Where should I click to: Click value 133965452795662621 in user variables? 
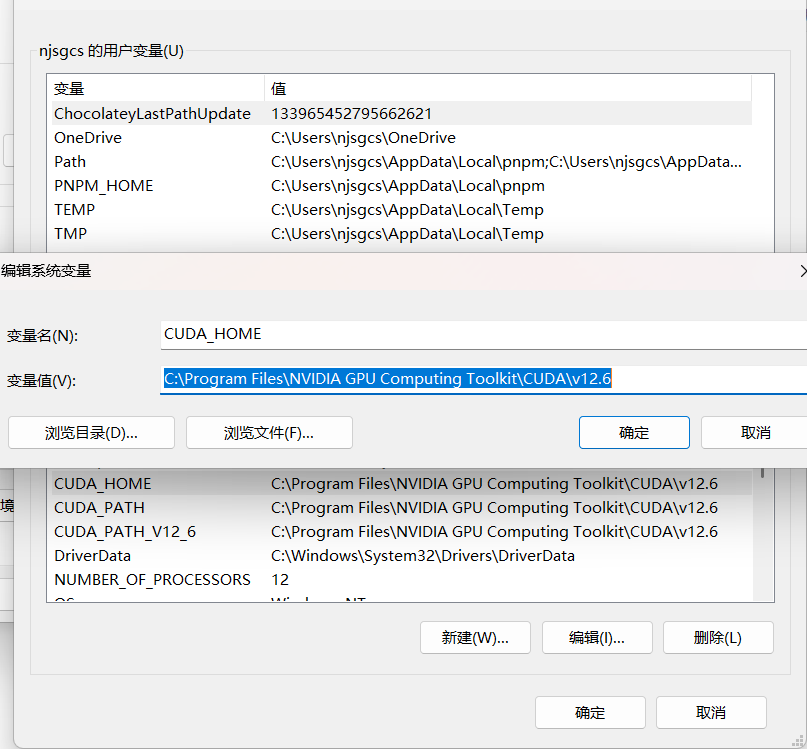click(352, 114)
